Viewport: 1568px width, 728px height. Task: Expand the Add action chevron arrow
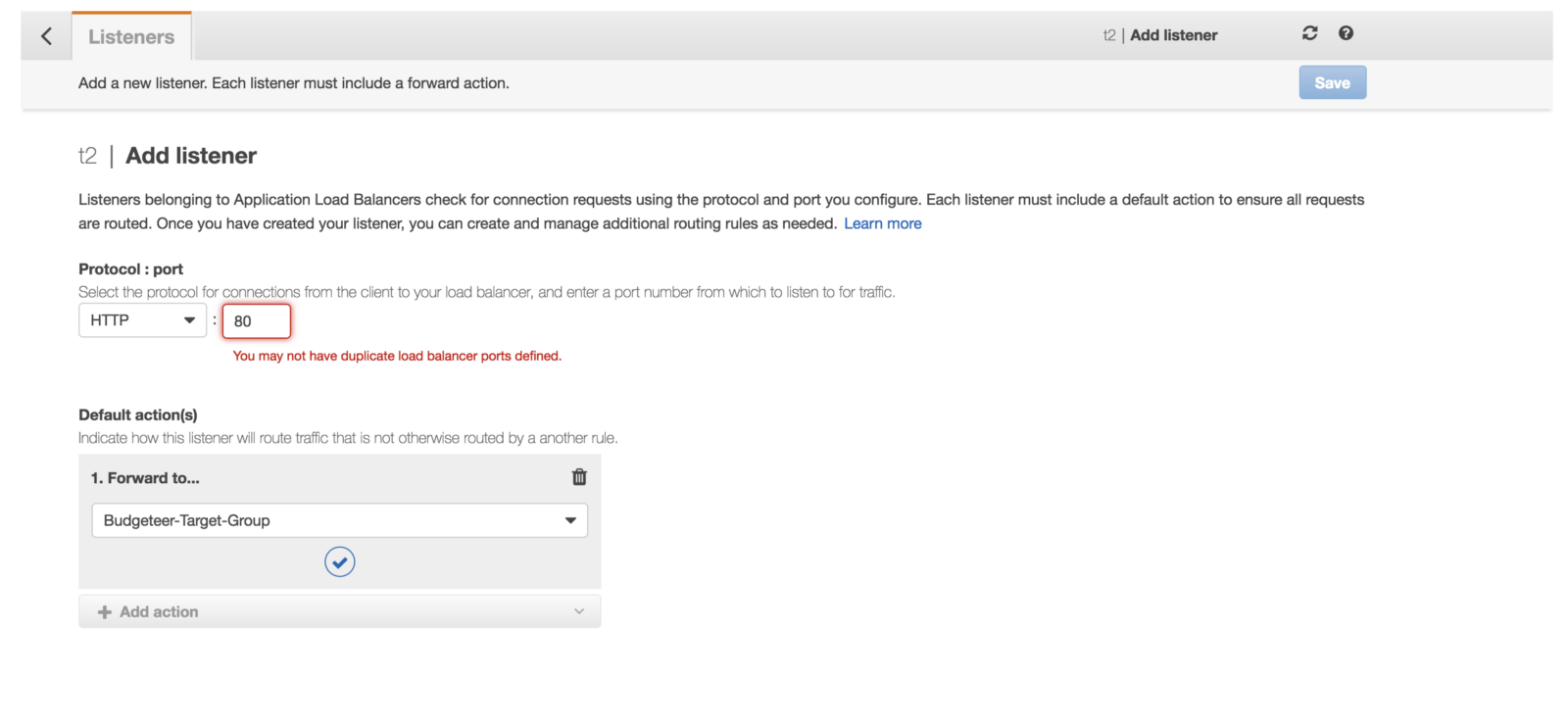point(579,611)
